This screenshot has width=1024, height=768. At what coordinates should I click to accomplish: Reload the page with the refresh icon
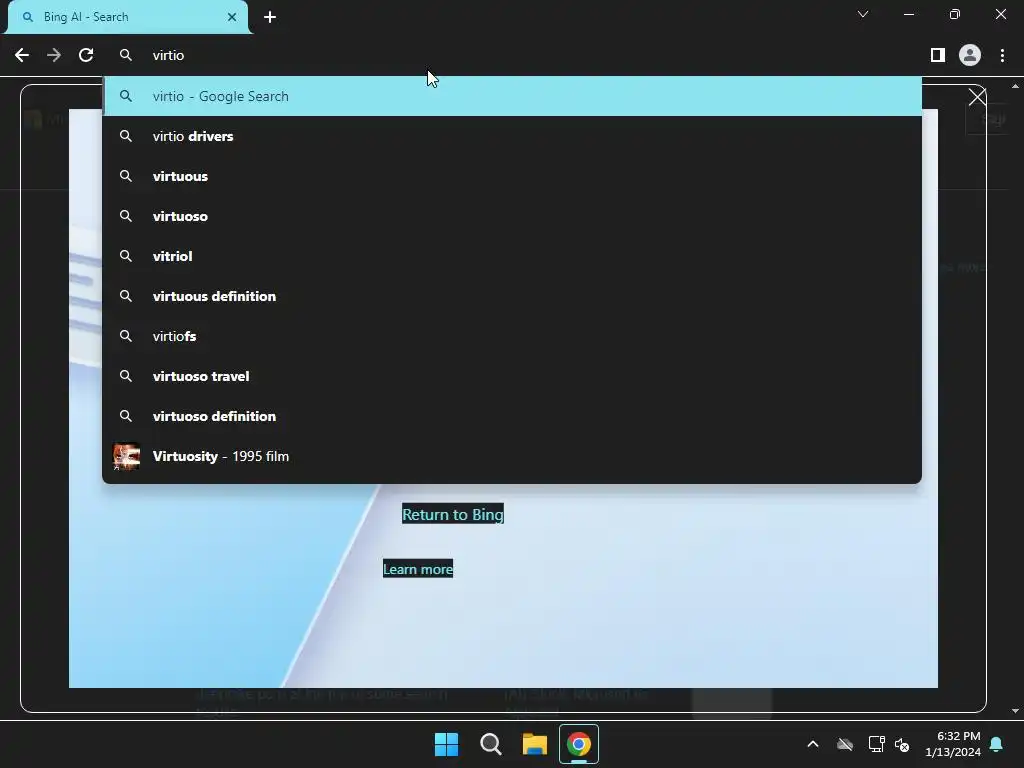[86, 56]
